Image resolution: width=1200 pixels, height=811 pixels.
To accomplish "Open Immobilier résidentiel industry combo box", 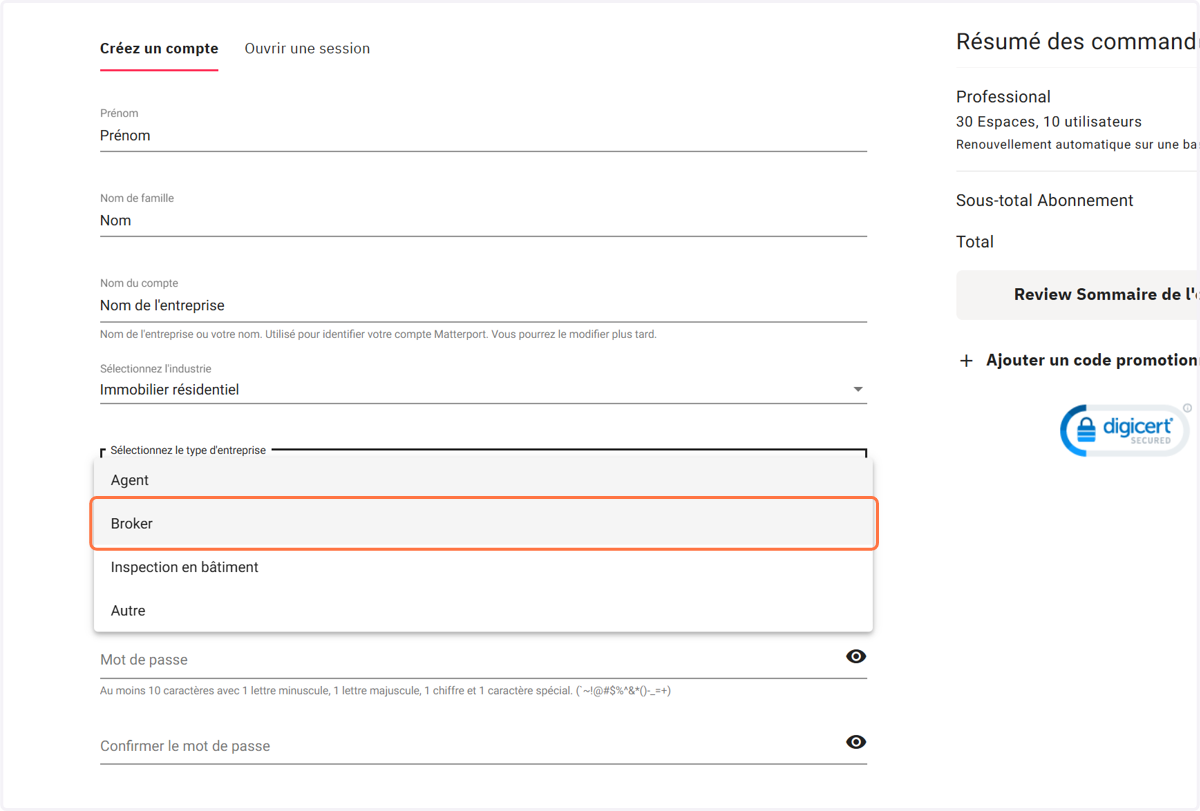I will [x=483, y=390].
